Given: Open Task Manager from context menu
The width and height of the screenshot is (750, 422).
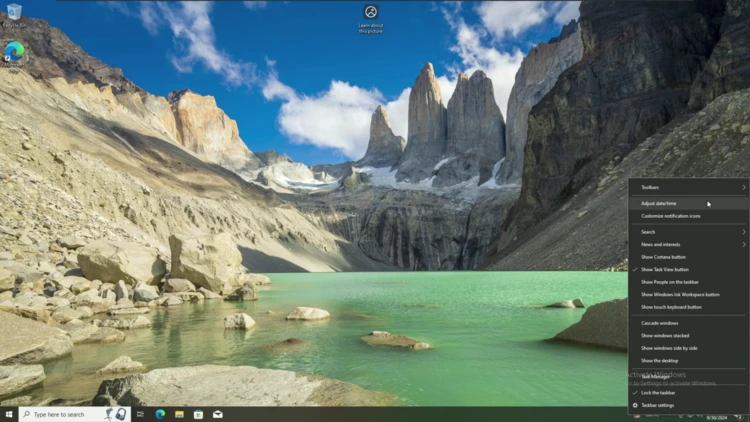Looking at the screenshot, I should tap(688, 377).
